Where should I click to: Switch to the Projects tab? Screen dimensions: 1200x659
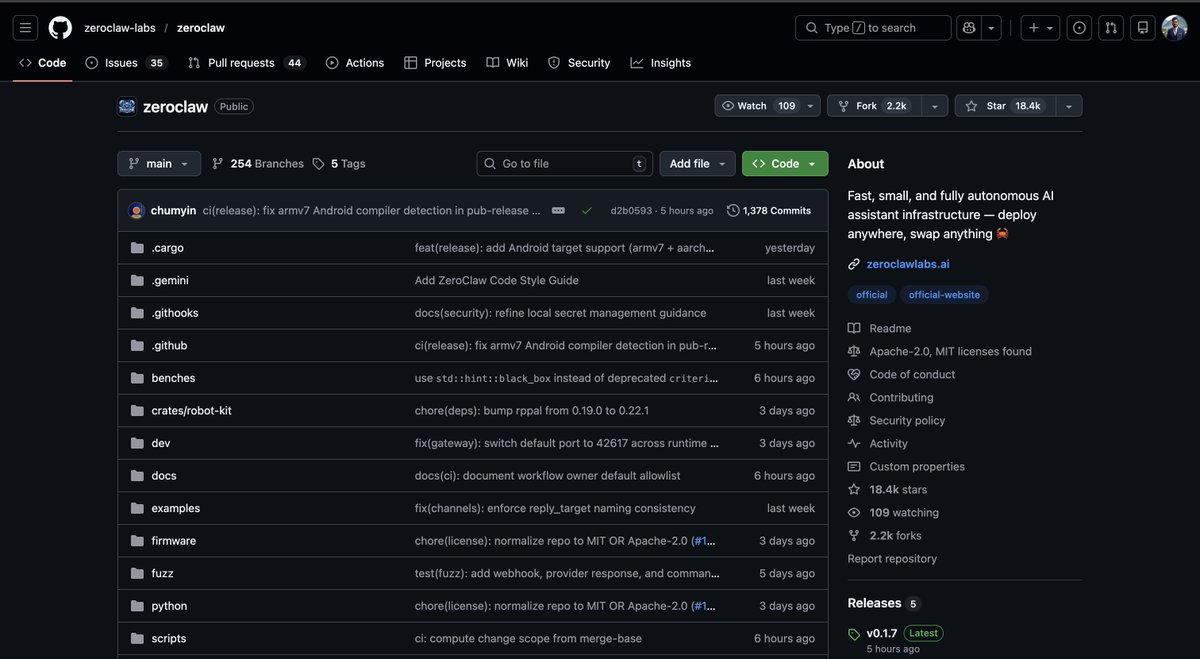tap(435, 63)
